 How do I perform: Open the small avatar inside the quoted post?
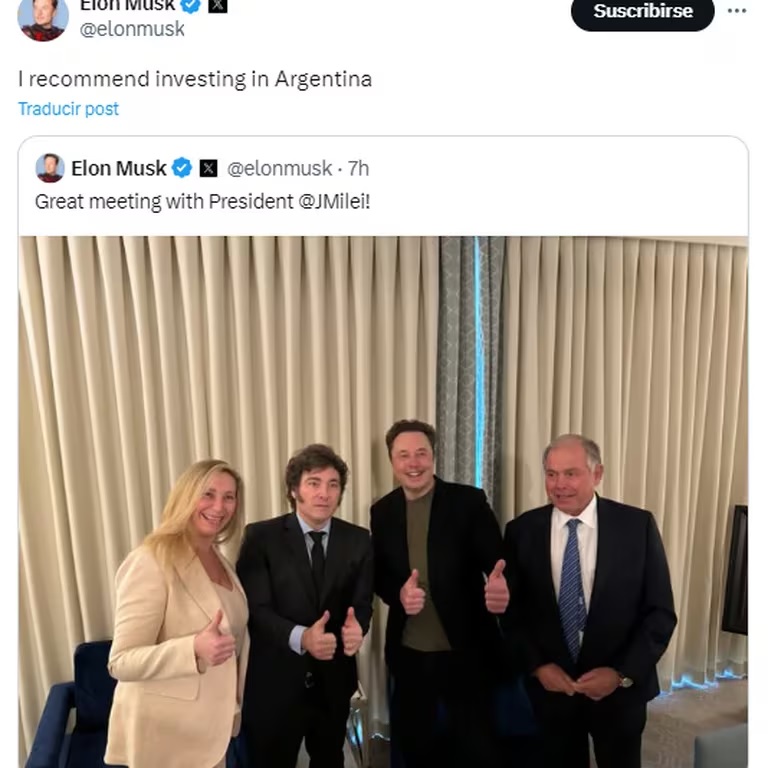point(50,168)
